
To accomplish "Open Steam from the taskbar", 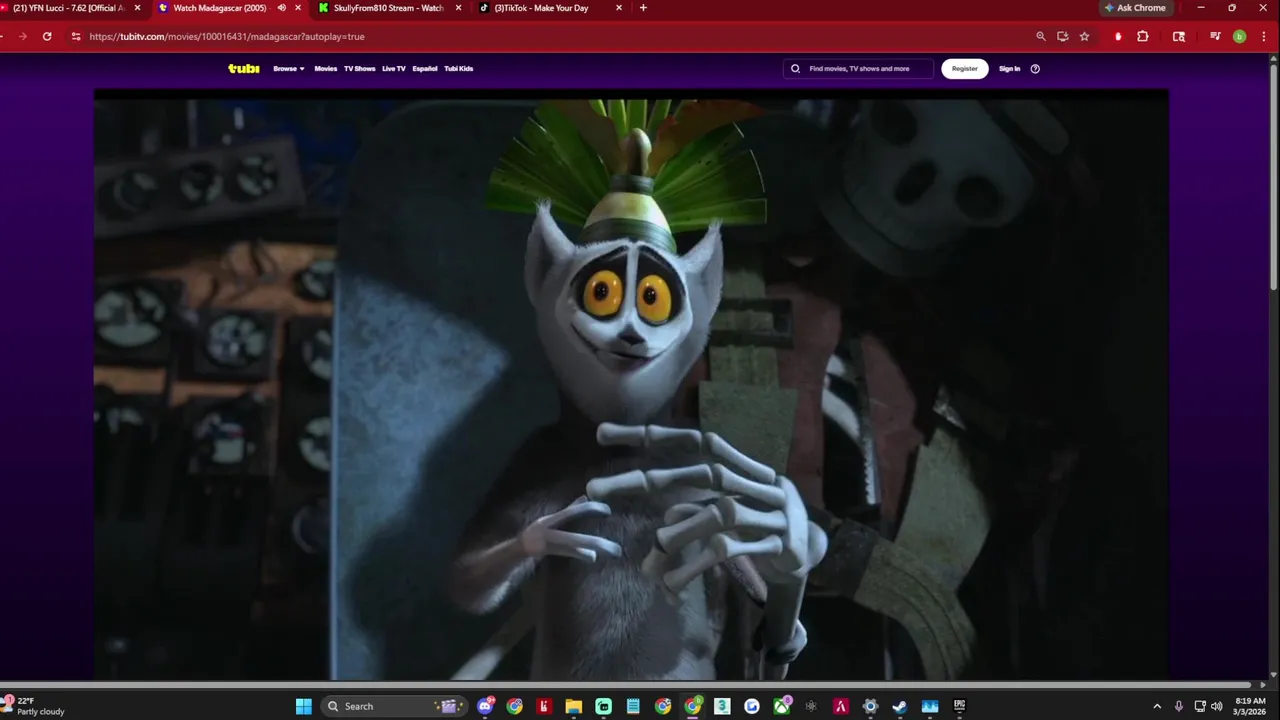I will coord(900,706).
